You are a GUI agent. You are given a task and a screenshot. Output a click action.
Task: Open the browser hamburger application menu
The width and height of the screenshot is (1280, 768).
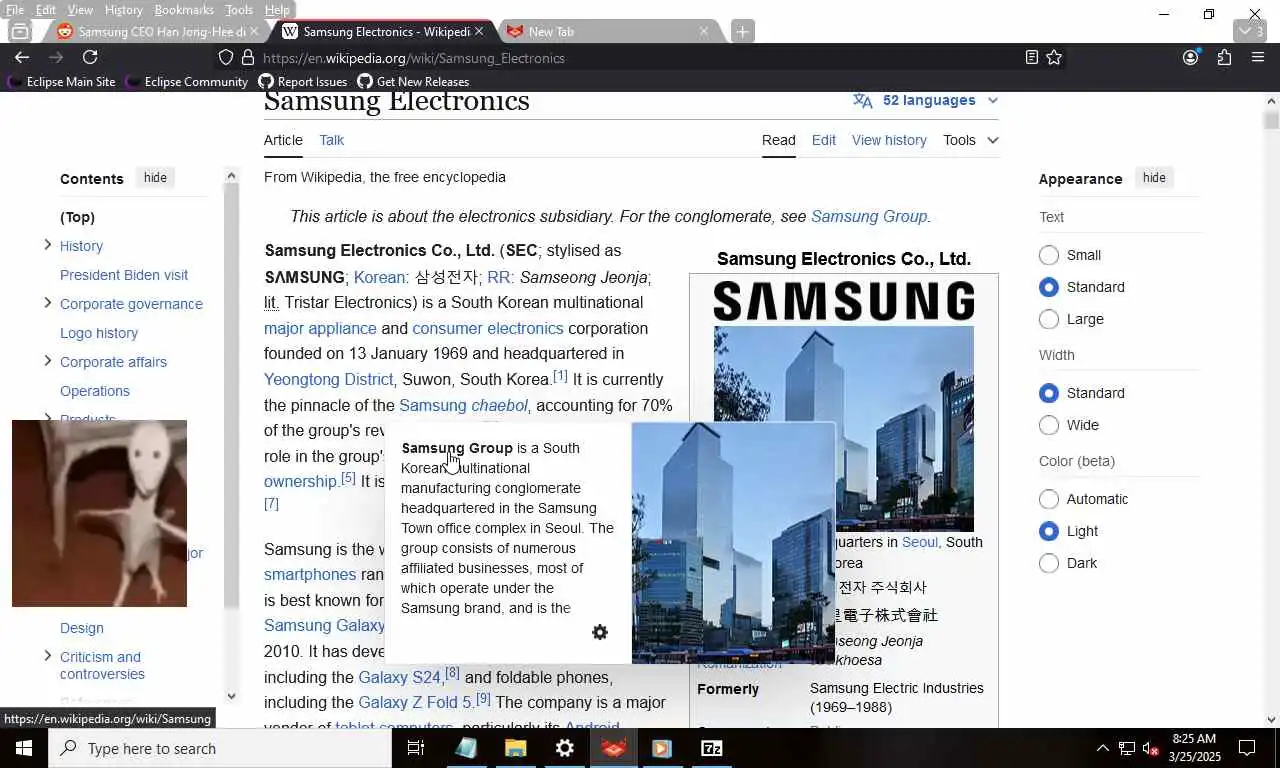click(x=1258, y=58)
